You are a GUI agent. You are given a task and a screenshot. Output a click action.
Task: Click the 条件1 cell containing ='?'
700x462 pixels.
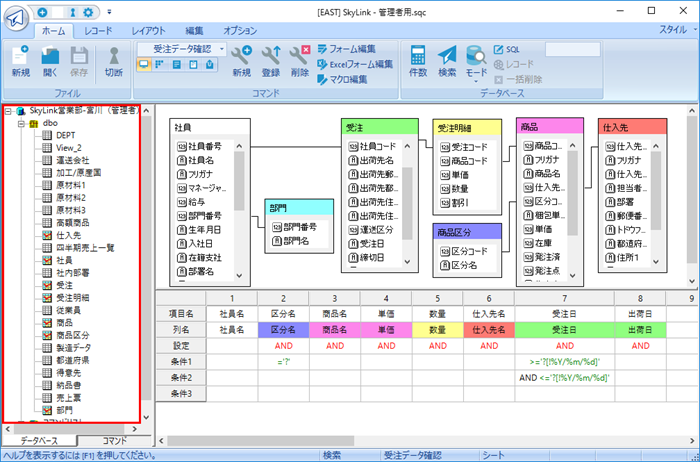pos(283,362)
